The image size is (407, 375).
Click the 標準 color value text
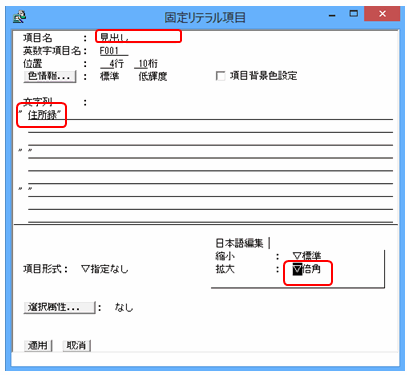(x=110, y=76)
